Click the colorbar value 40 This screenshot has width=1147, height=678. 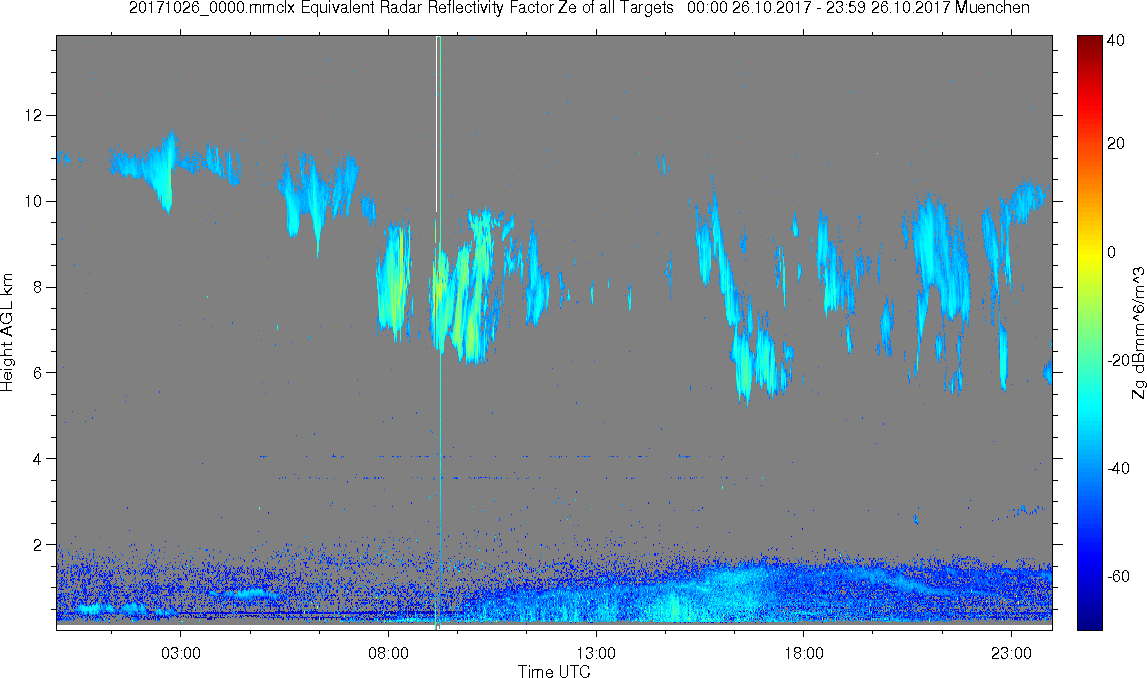coord(1116,41)
